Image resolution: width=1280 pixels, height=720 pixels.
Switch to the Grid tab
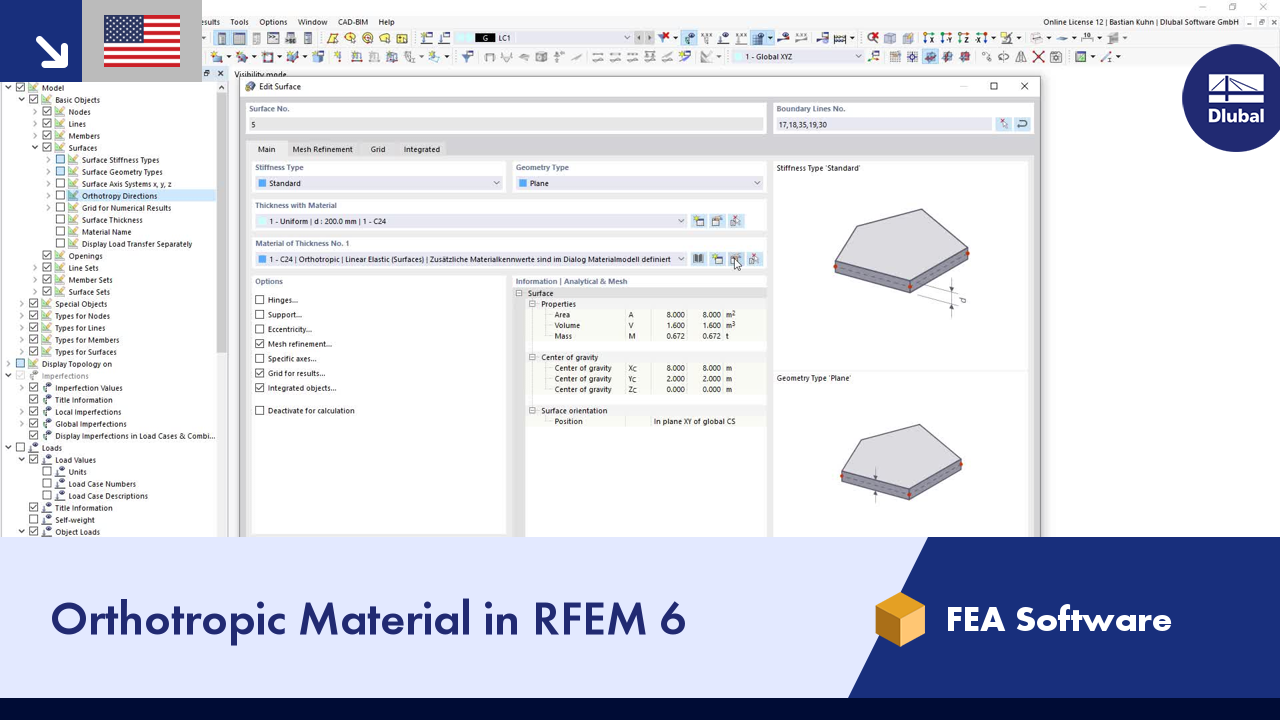(x=378, y=149)
